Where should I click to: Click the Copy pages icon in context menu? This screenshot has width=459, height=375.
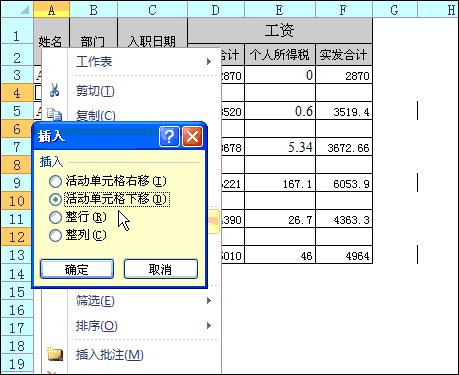tap(54, 115)
